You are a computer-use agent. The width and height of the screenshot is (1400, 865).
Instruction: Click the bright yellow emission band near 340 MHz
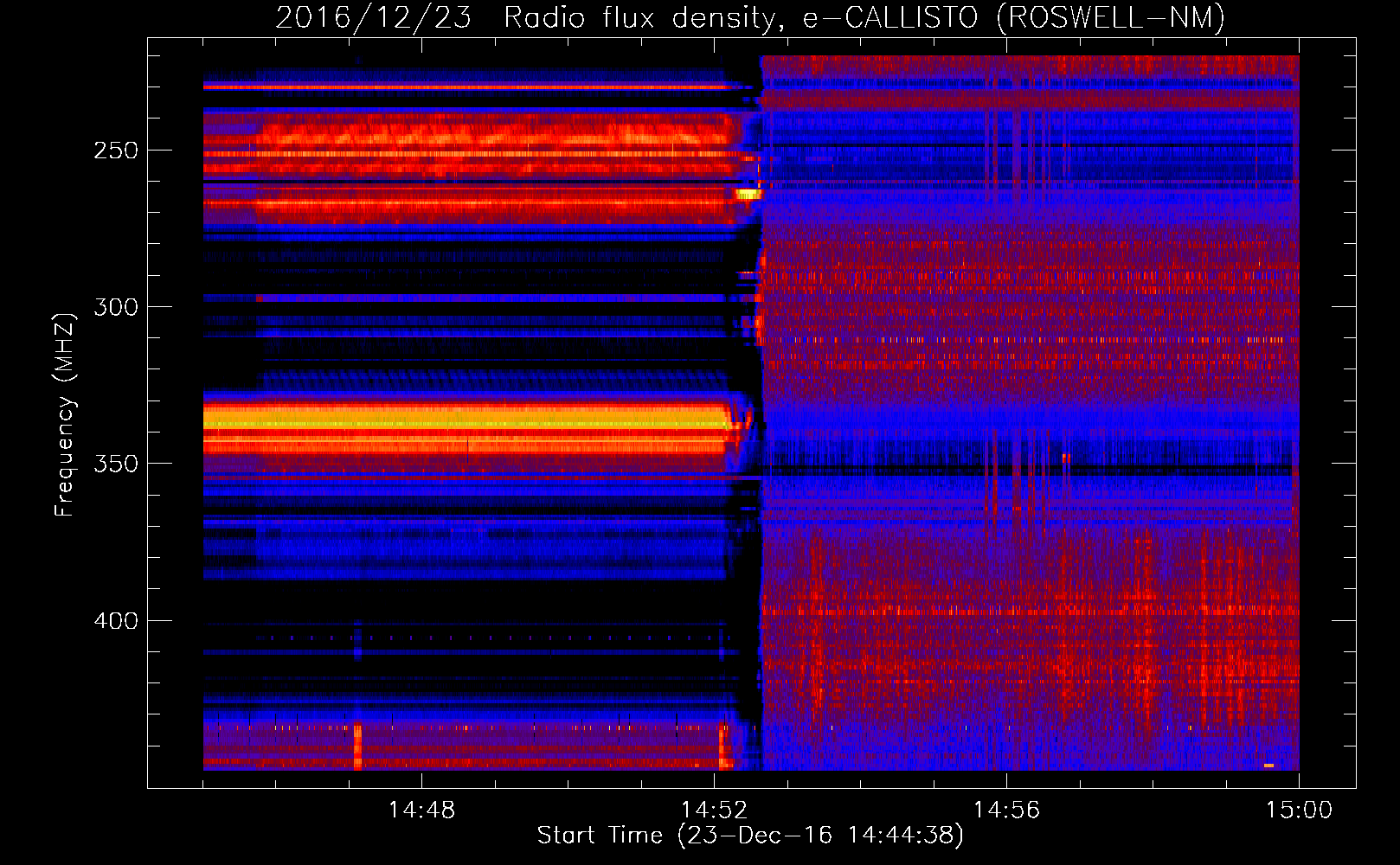click(466, 419)
